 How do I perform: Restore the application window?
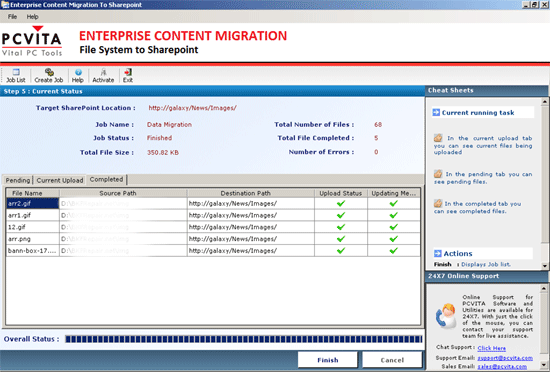tap(535, 5)
